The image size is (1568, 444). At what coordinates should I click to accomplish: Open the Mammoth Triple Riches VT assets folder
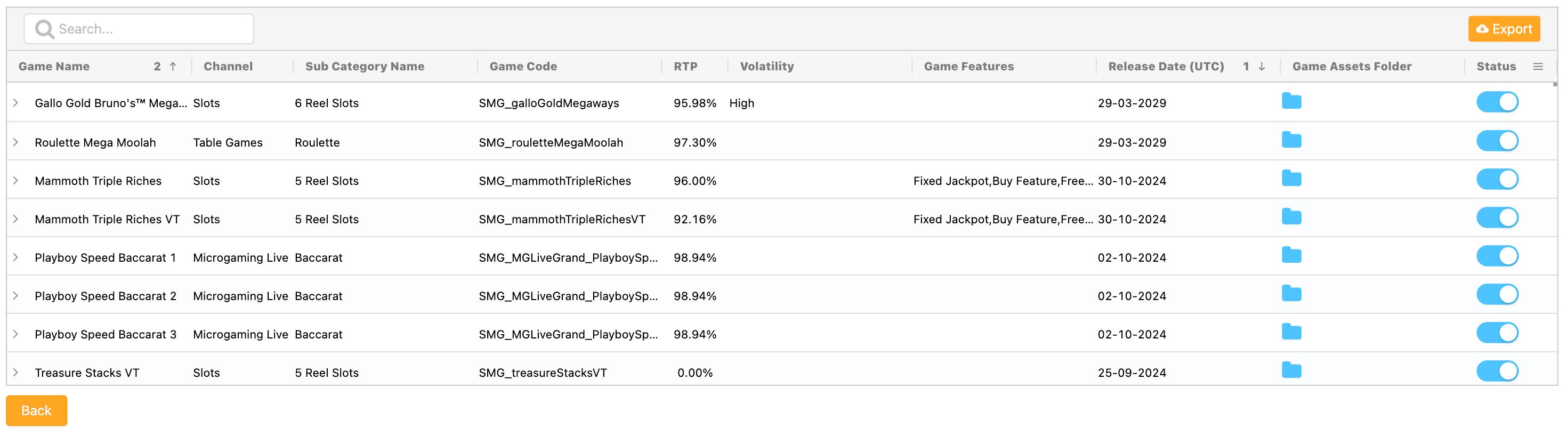[x=1291, y=217]
